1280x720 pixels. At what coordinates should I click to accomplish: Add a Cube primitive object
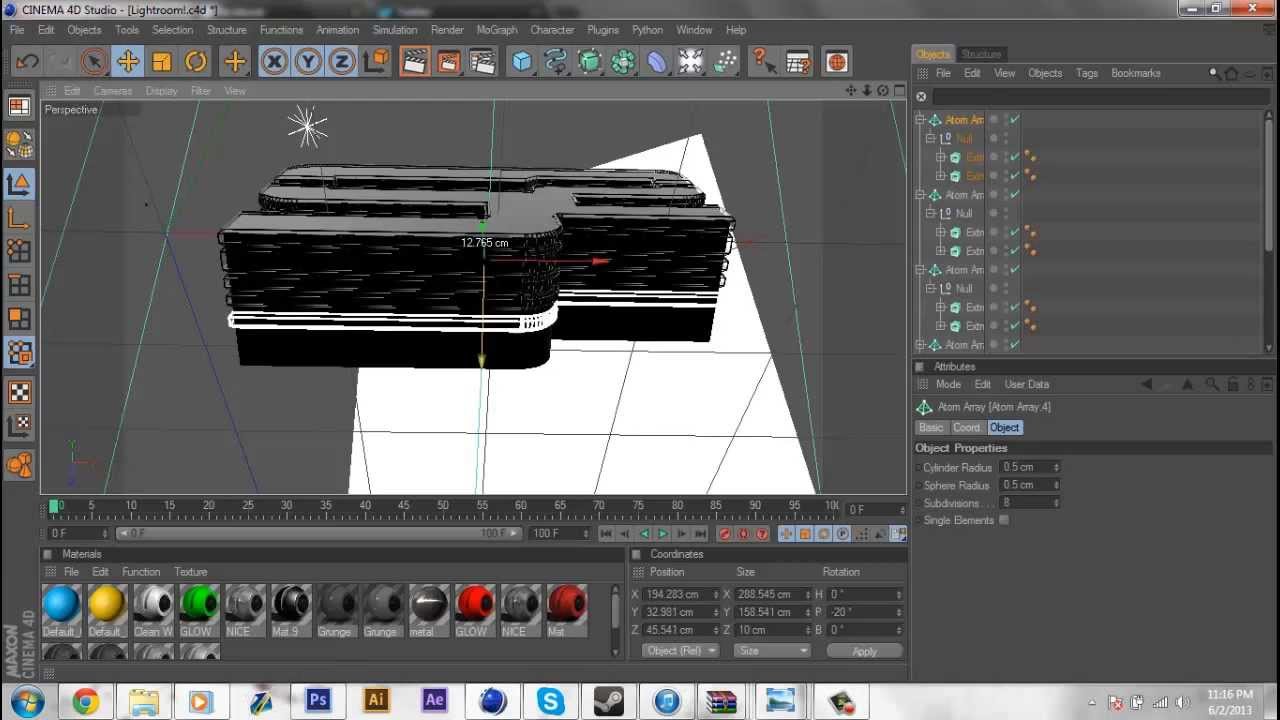click(x=522, y=62)
